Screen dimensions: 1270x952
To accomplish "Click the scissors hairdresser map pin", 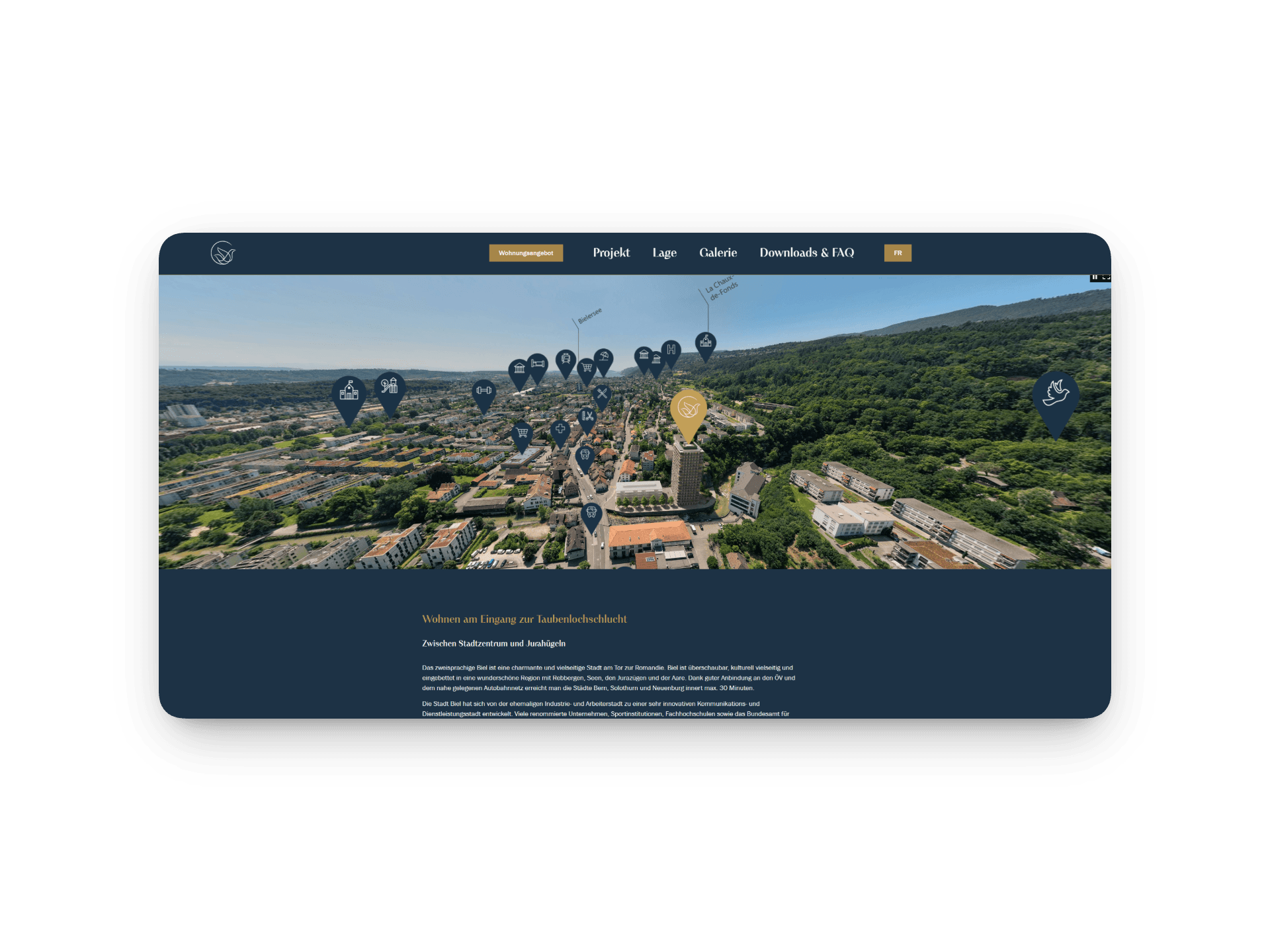I will click(x=587, y=416).
